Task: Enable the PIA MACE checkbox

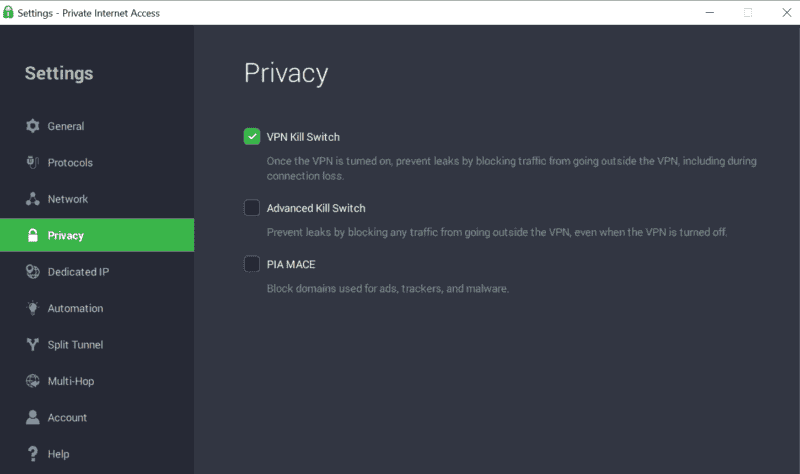Action: click(x=252, y=264)
